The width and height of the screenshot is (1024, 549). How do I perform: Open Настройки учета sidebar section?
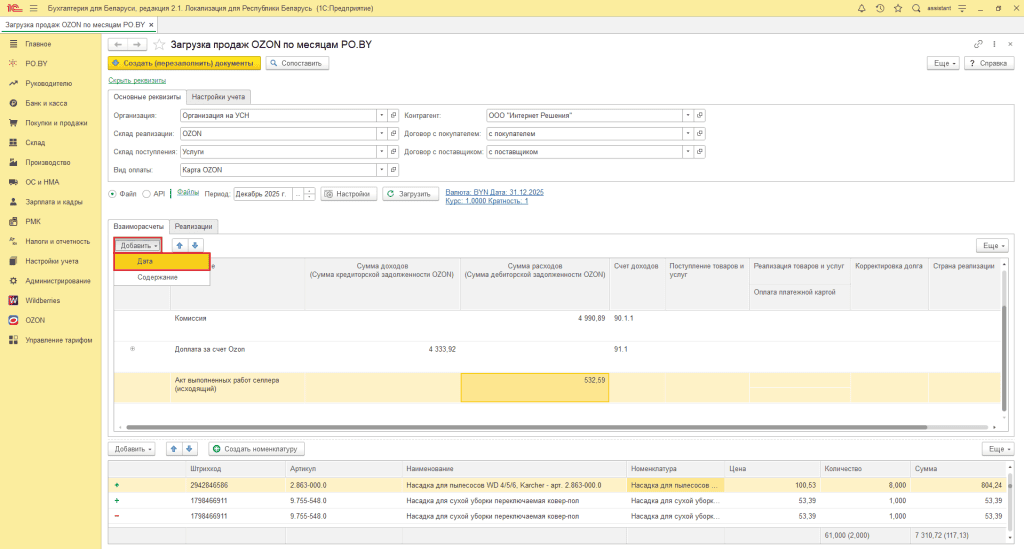click(x=52, y=261)
